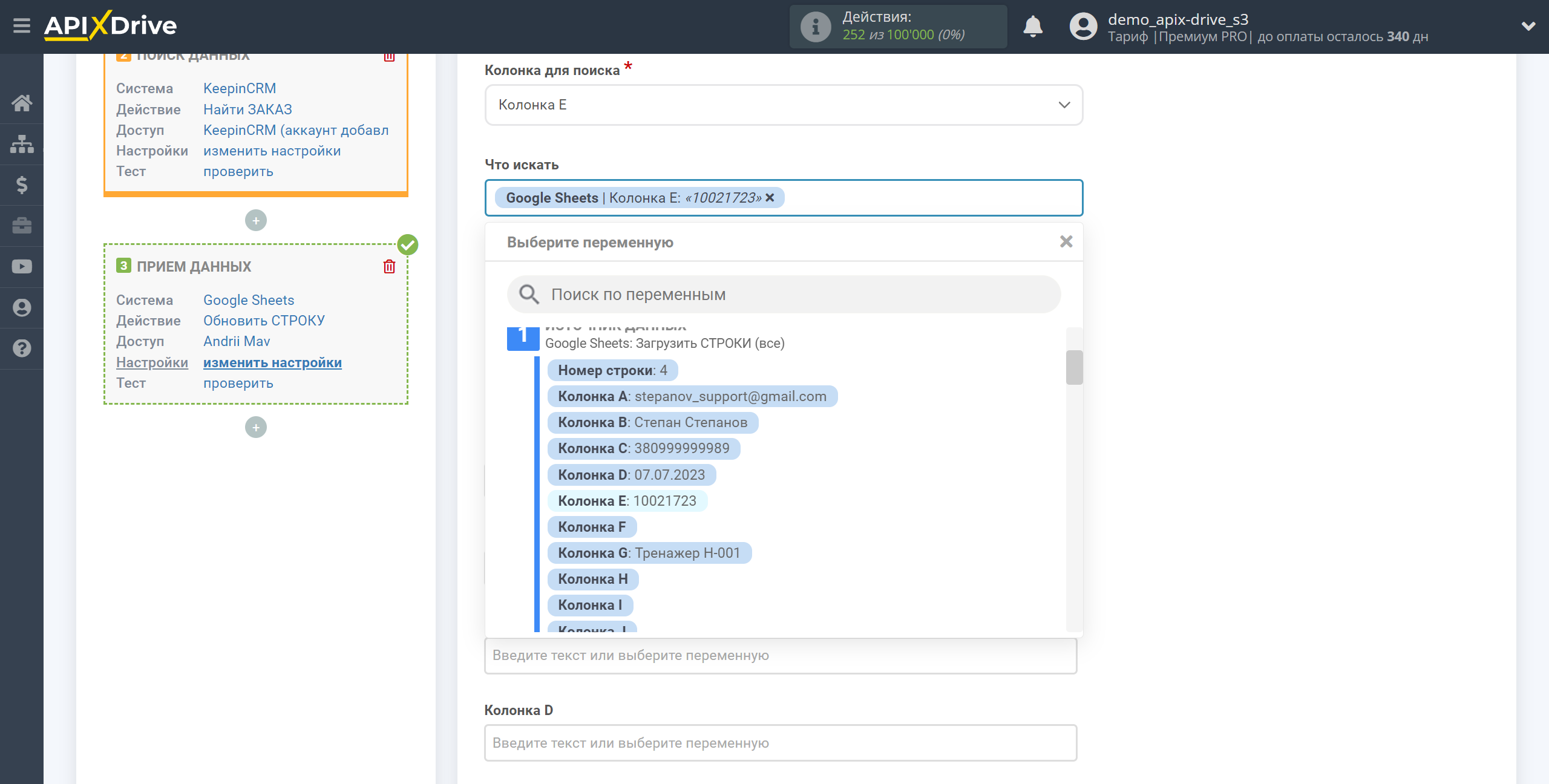Select variable Колонка C phone number
Screen dimensions: 1549x784
pyautogui.click(x=643, y=448)
